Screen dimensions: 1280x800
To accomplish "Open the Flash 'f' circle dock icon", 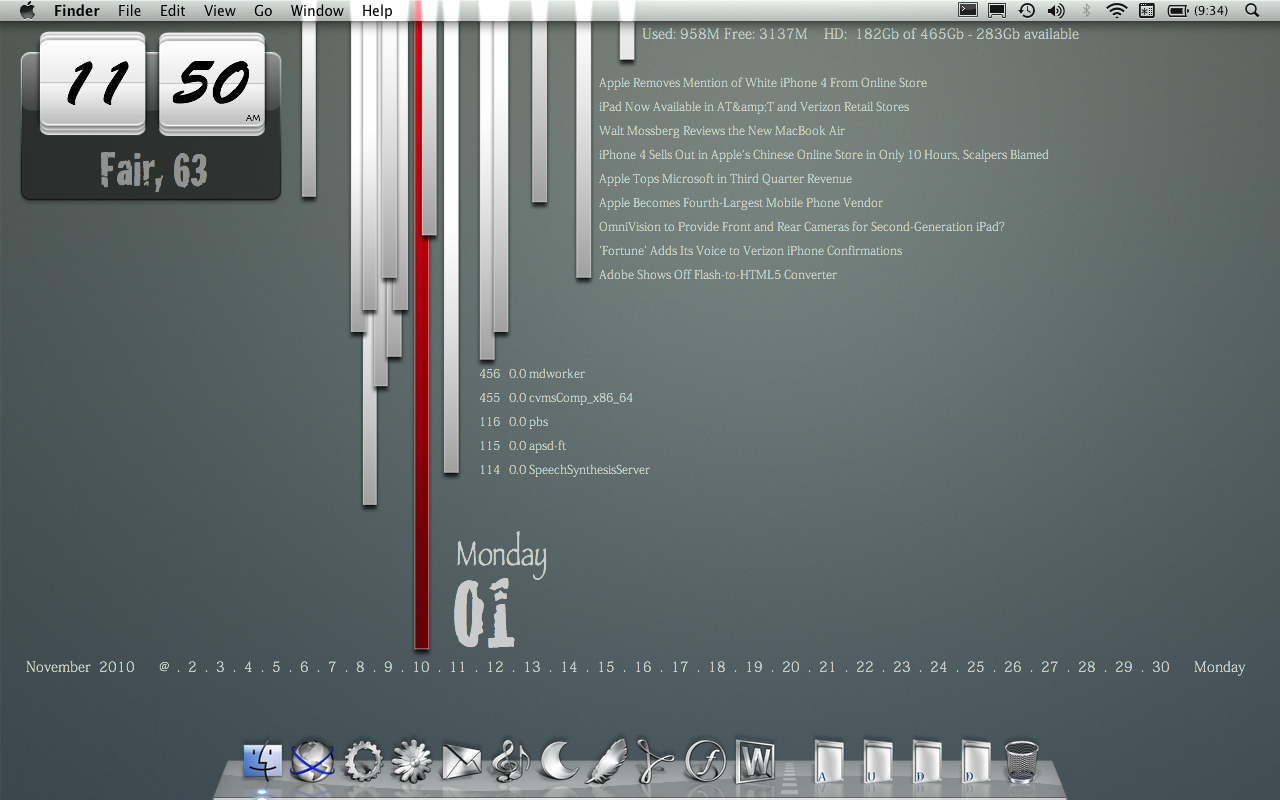I will tap(705, 761).
